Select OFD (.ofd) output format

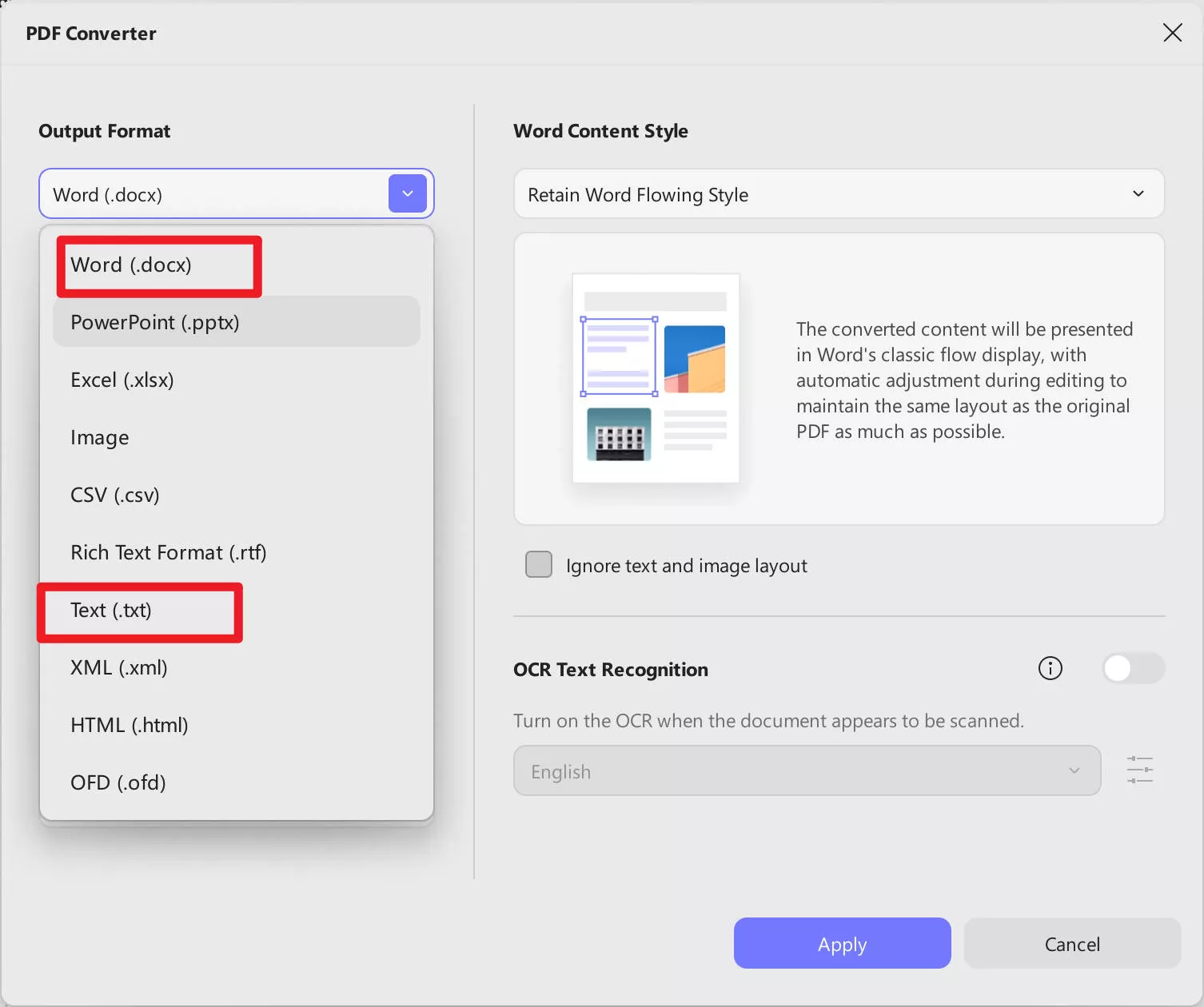click(x=118, y=782)
